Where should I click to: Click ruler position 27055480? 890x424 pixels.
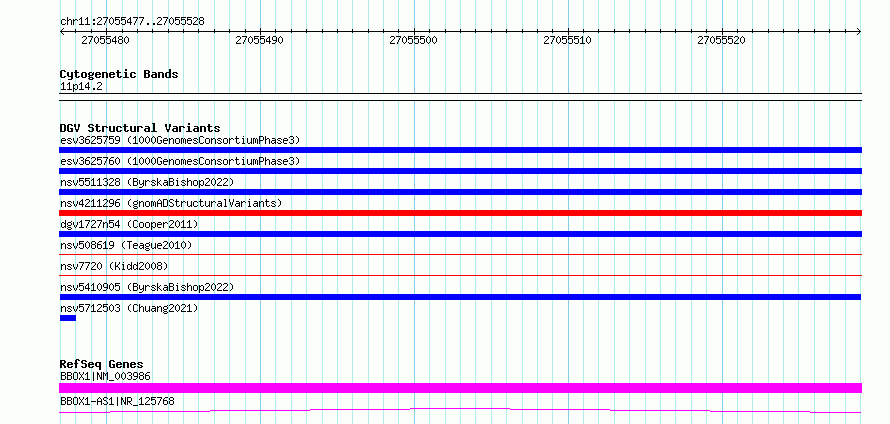pos(105,40)
